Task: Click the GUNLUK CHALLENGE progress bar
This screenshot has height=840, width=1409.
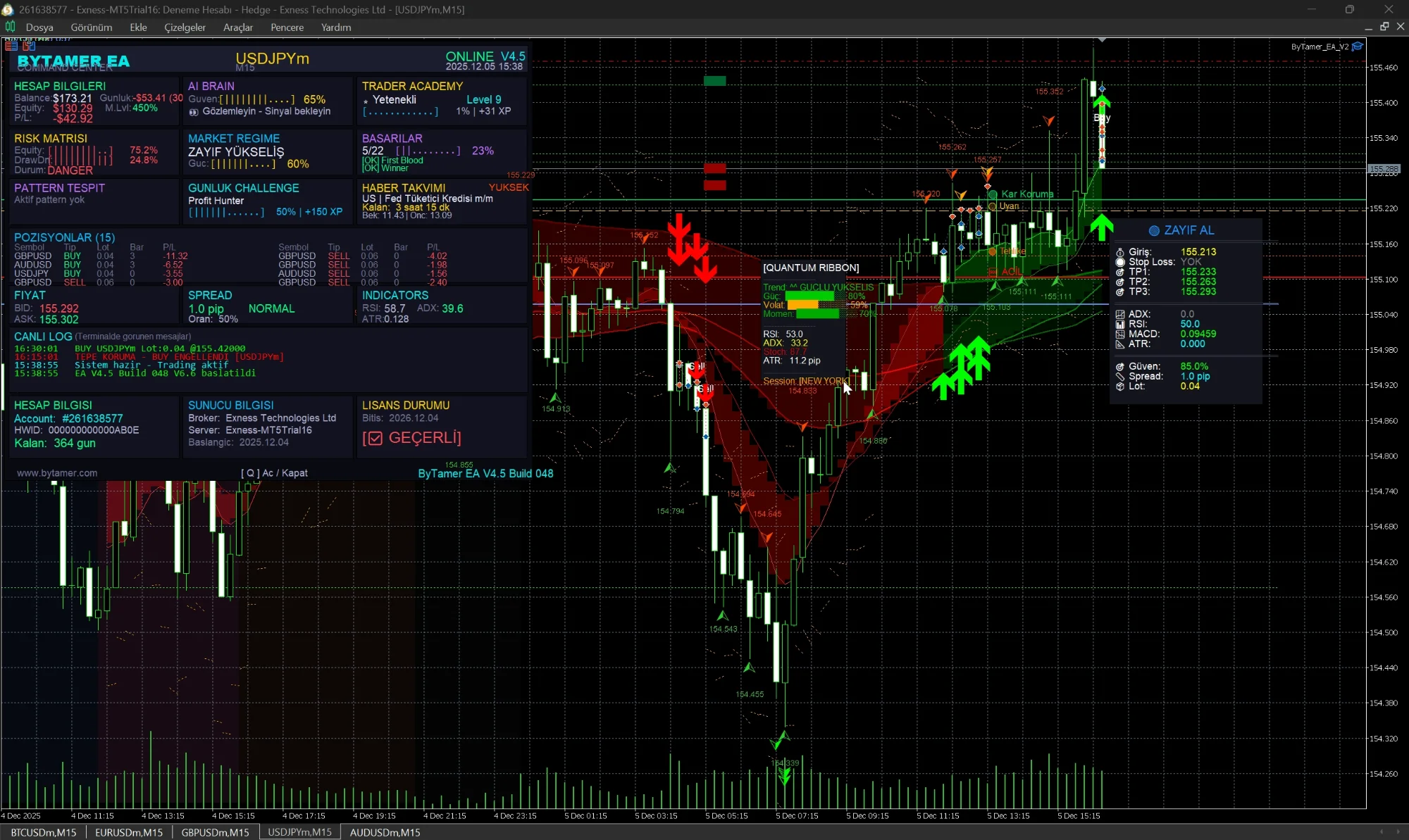Action: coord(227,212)
